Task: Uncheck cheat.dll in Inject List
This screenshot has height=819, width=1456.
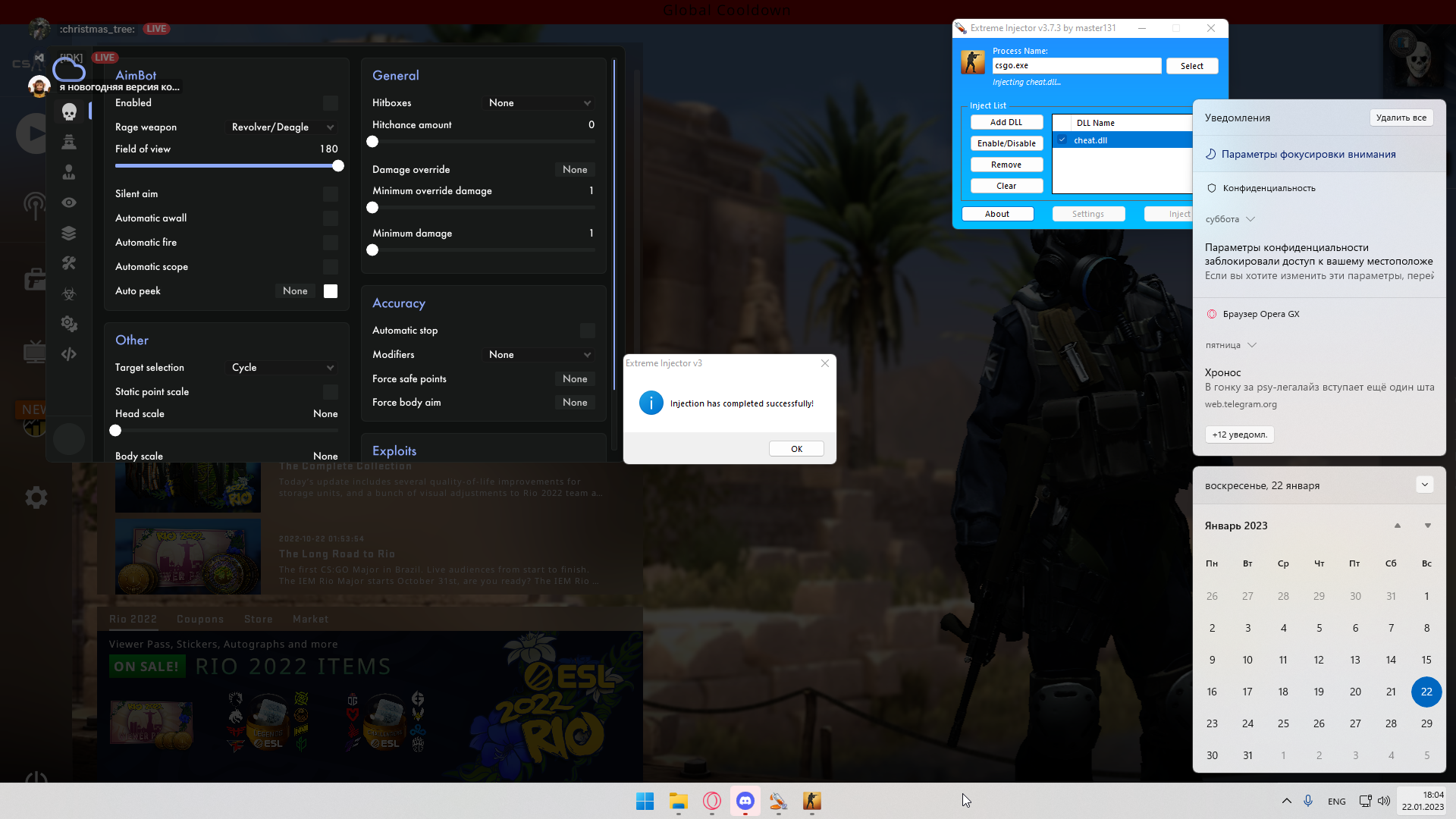Action: click(1062, 140)
